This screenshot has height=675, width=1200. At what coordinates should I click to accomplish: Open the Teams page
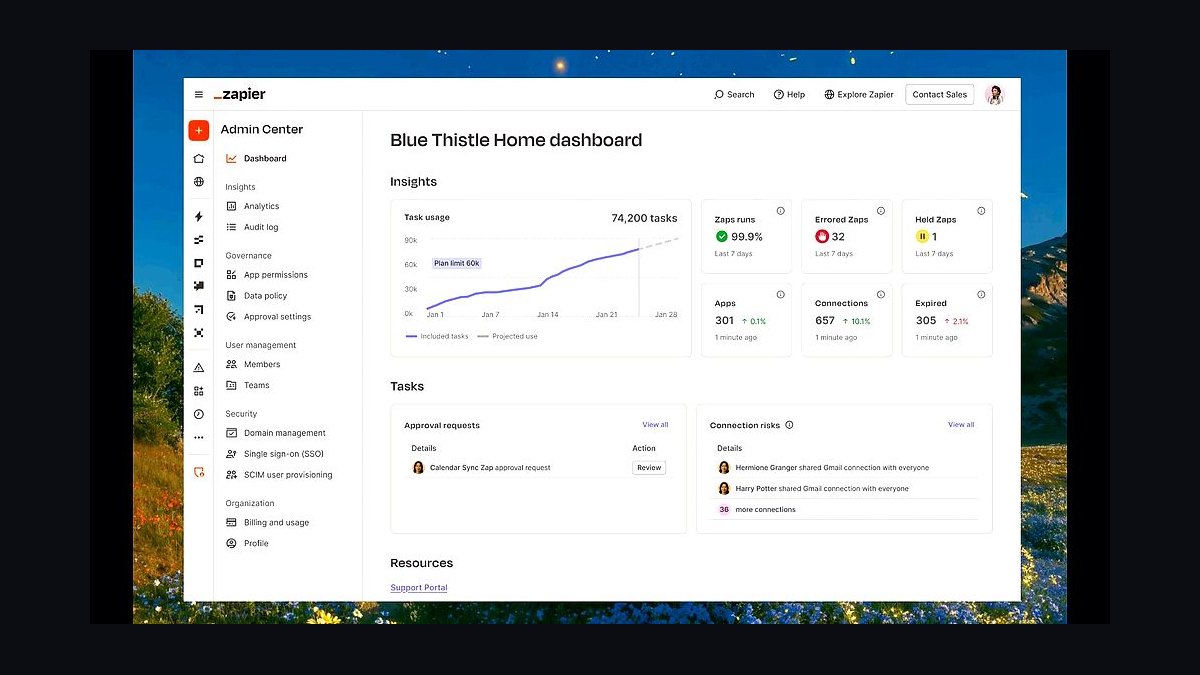[248, 385]
